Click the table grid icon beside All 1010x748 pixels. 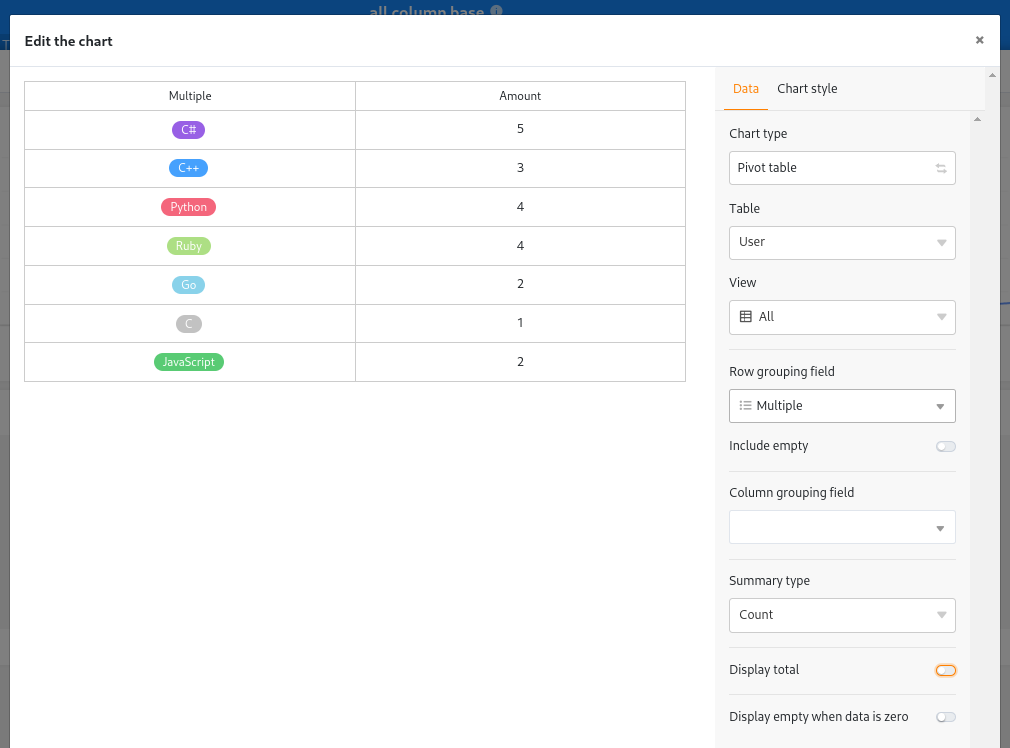(x=745, y=316)
